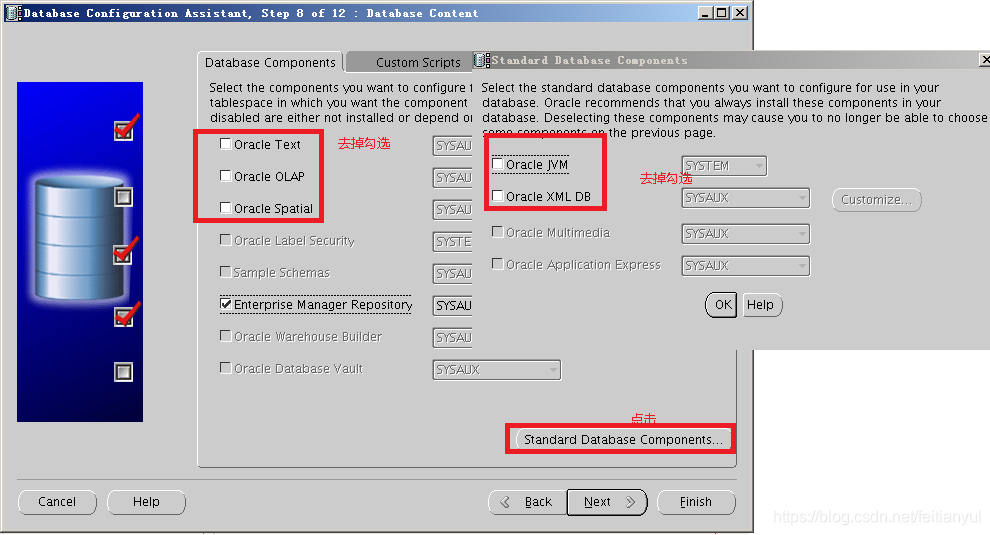The width and height of the screenshot is (990, 535).
Task: Toggle the Oracle OLAP checkbox
Action: pos(225,176)
